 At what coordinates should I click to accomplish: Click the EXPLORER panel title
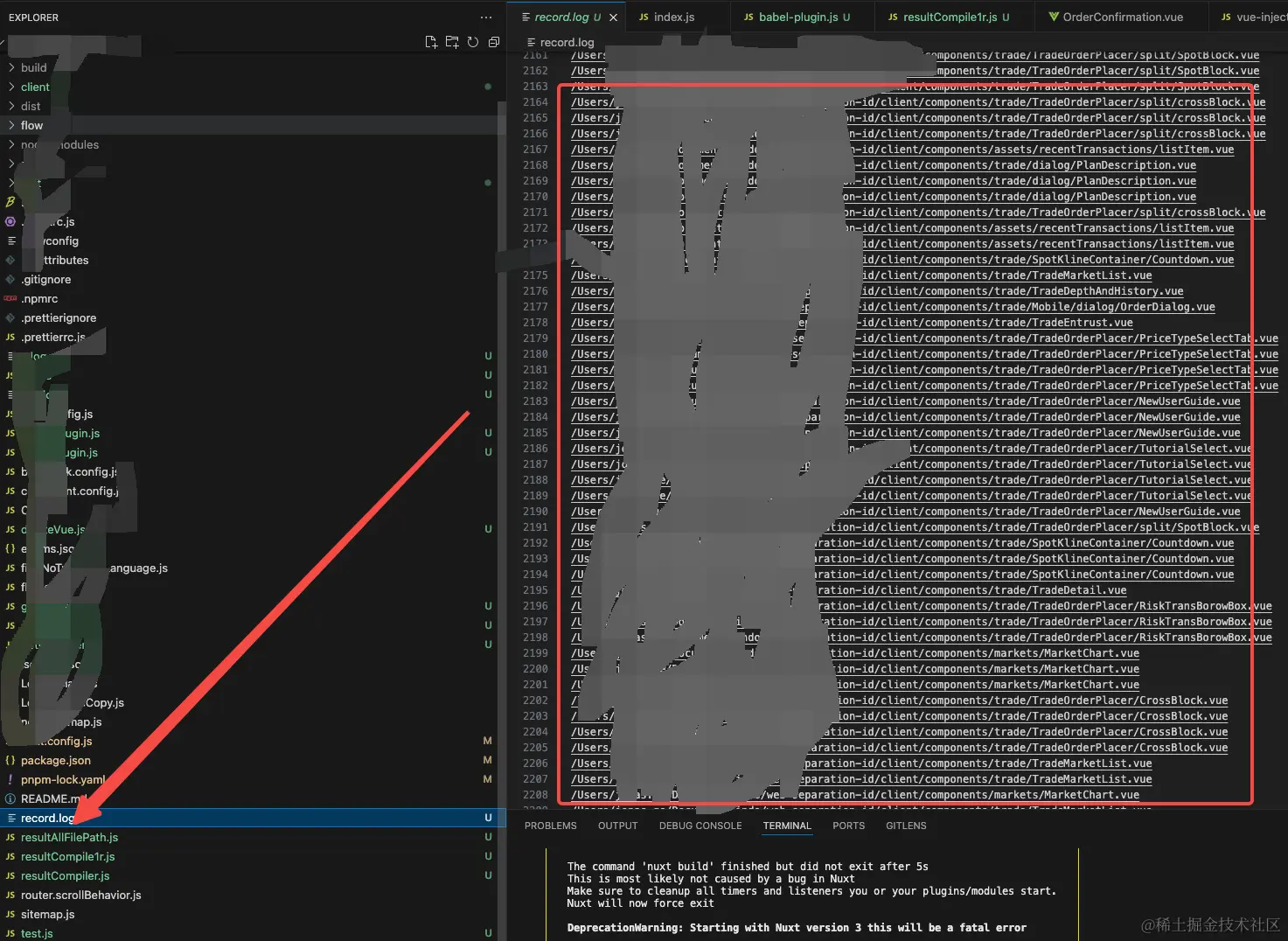[x=33, y=17]
